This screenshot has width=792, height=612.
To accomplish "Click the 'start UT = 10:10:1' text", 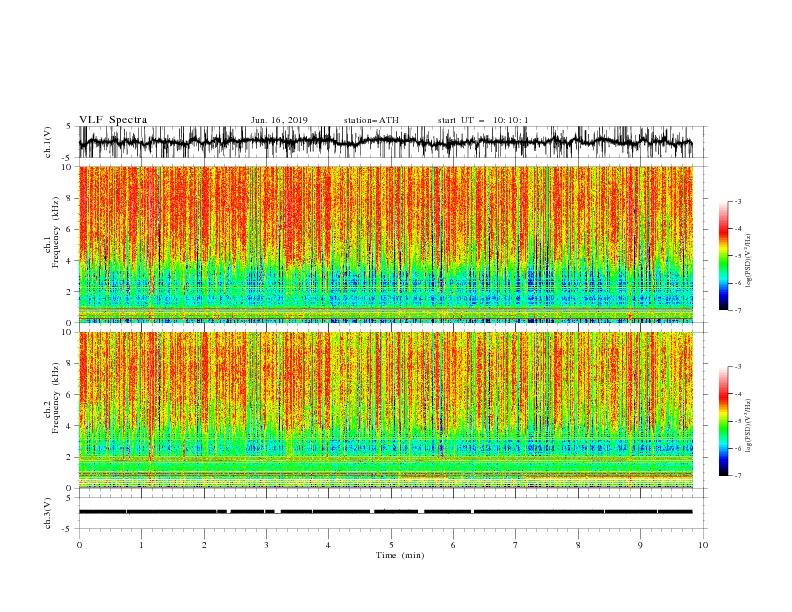I will point(483,120).
